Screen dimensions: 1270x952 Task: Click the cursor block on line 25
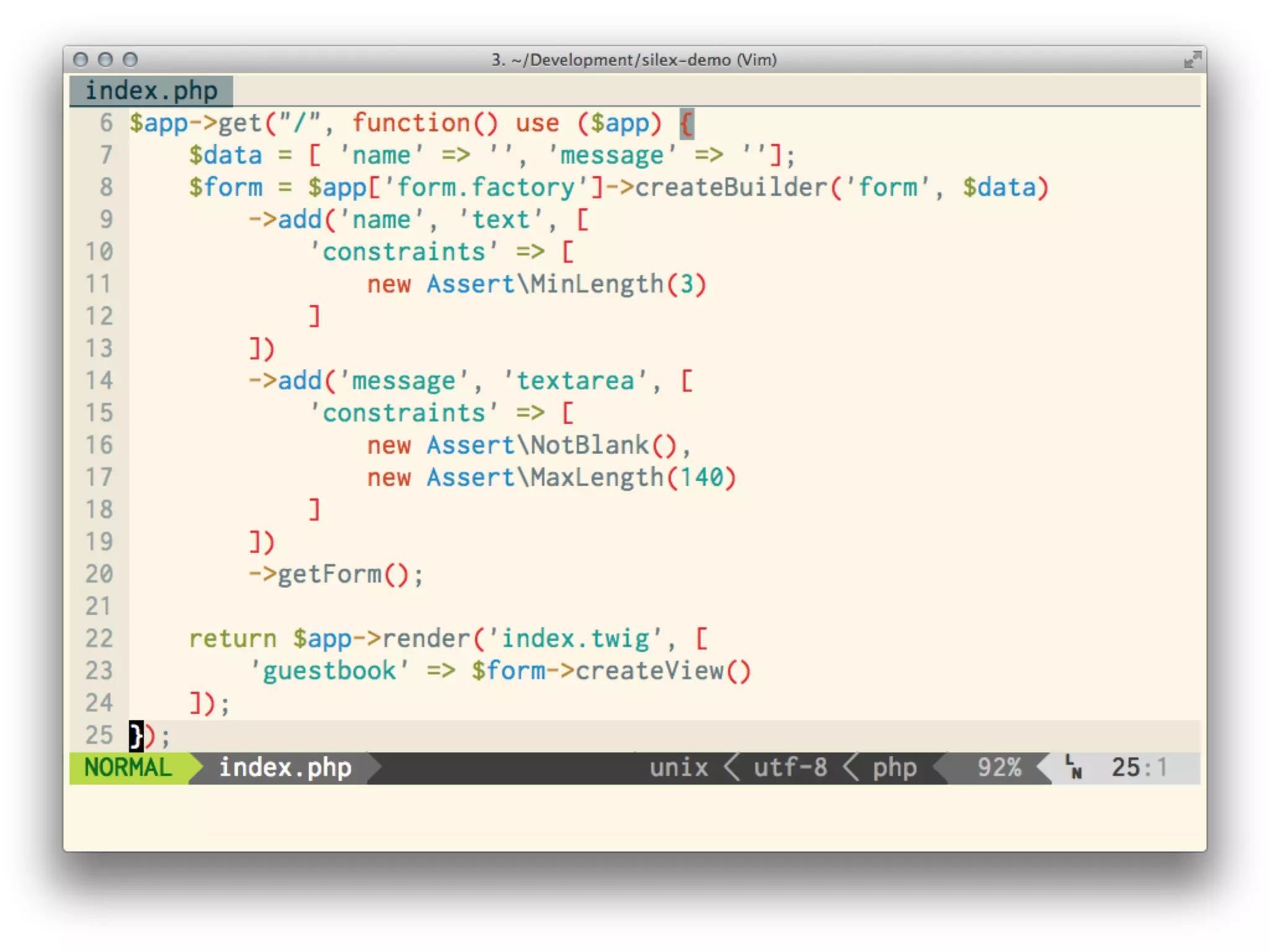point(136,736)
